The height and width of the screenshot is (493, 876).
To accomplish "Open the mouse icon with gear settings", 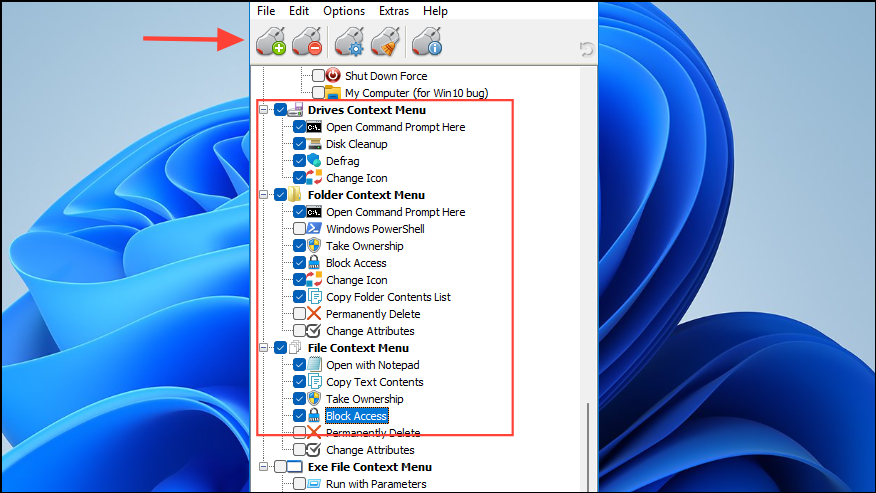I will point(349,41).
